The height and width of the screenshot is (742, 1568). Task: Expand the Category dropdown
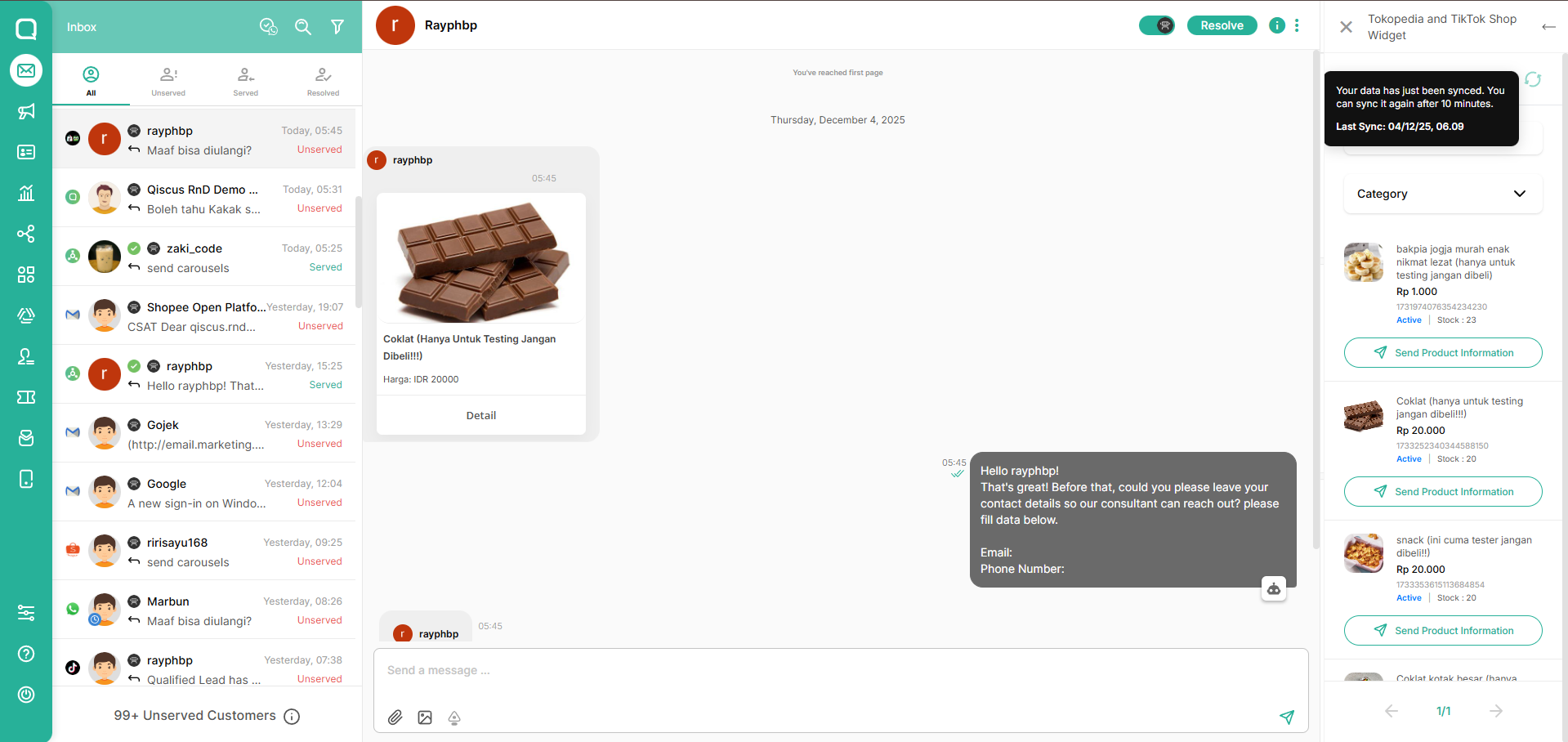tap(1443, 194)
